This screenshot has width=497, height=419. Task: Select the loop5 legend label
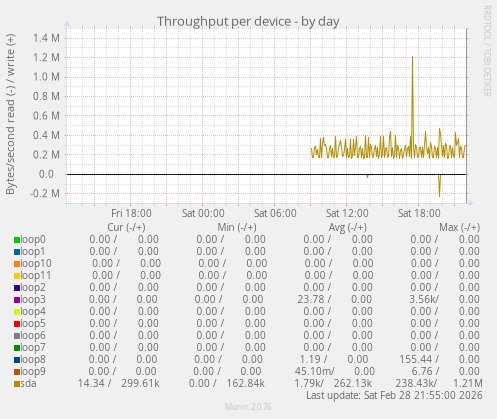click(33, 323)
